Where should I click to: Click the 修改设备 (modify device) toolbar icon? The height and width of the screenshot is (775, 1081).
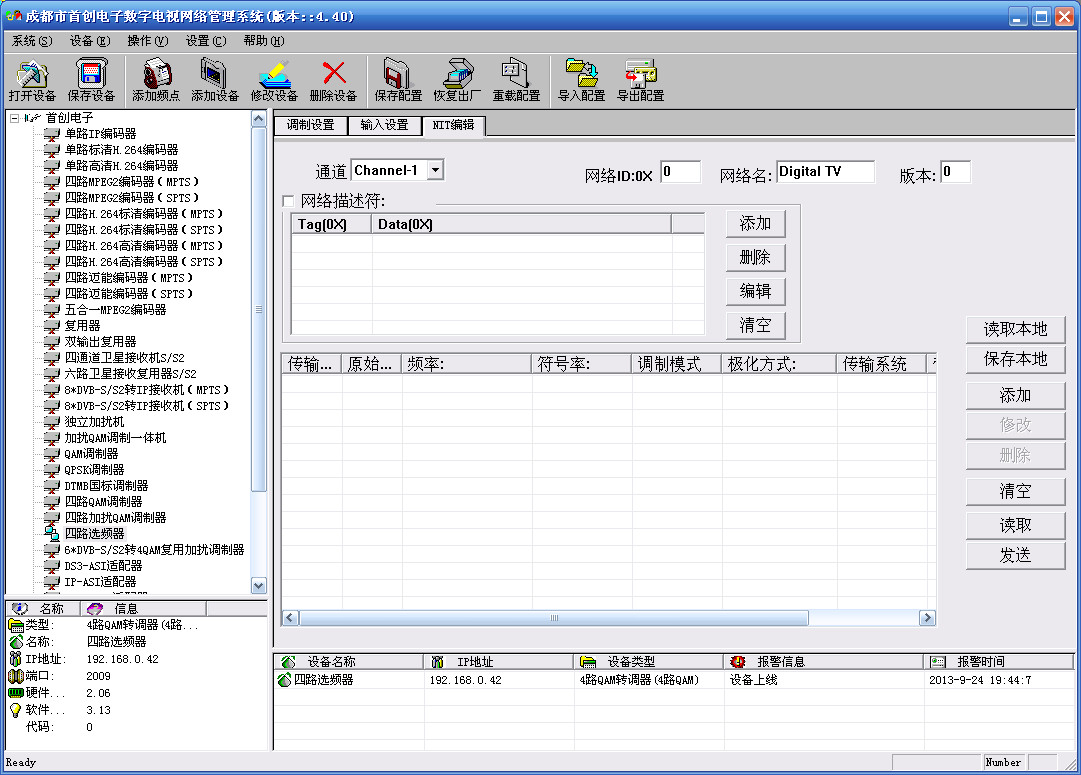coord(274,74)
